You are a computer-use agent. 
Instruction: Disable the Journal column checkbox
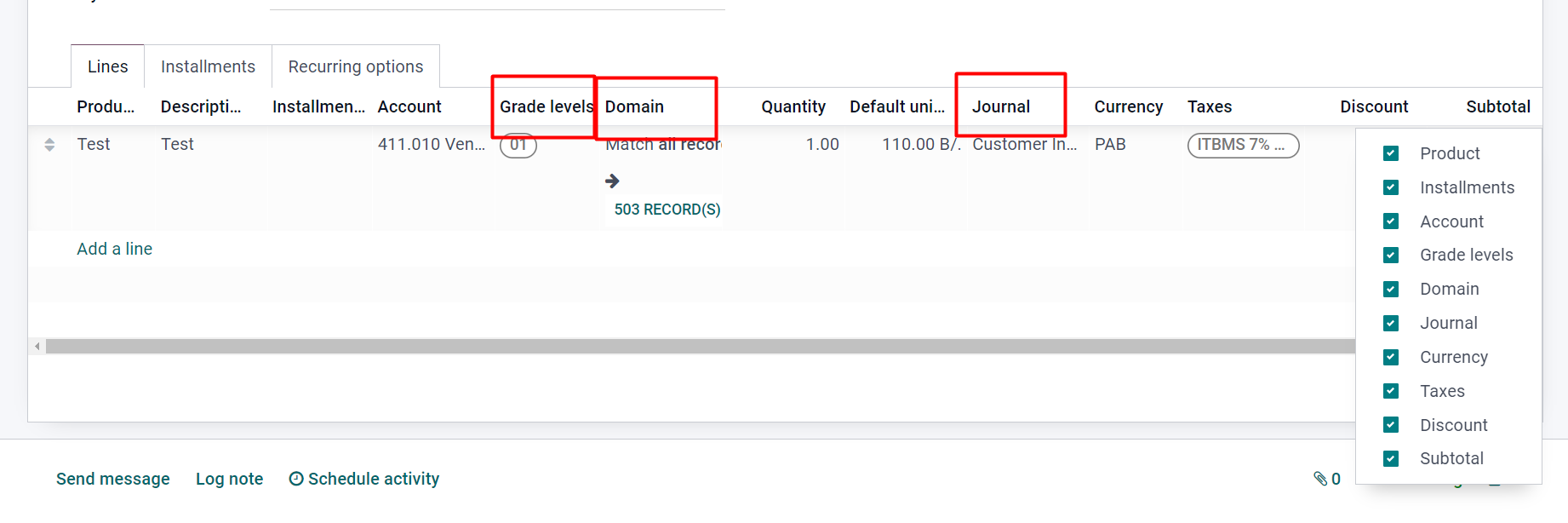point(1391,323)
